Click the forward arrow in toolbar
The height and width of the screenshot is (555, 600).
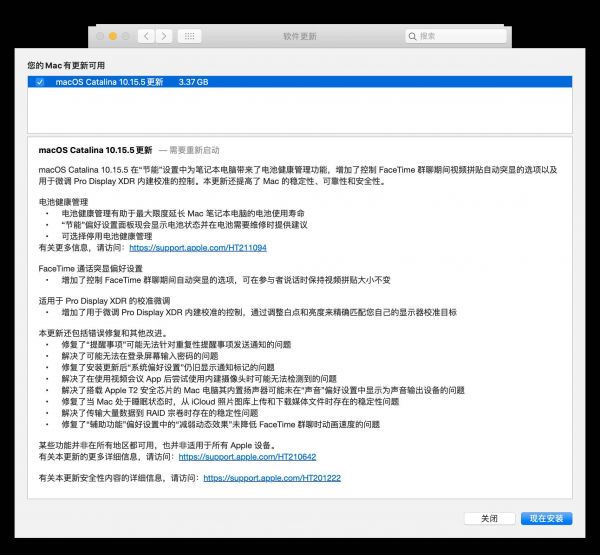[x=164, y=36]
